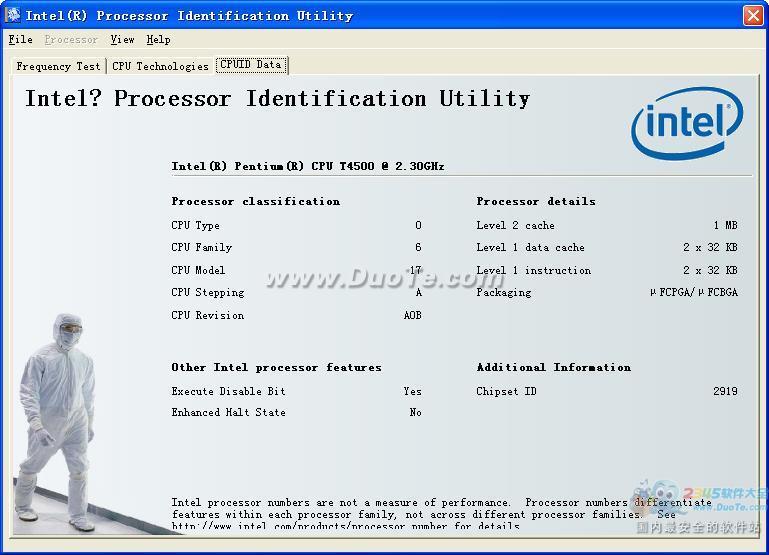769x555 pixels.
Task: Click the CPU Stepping value A
Action: pos(418,292)
